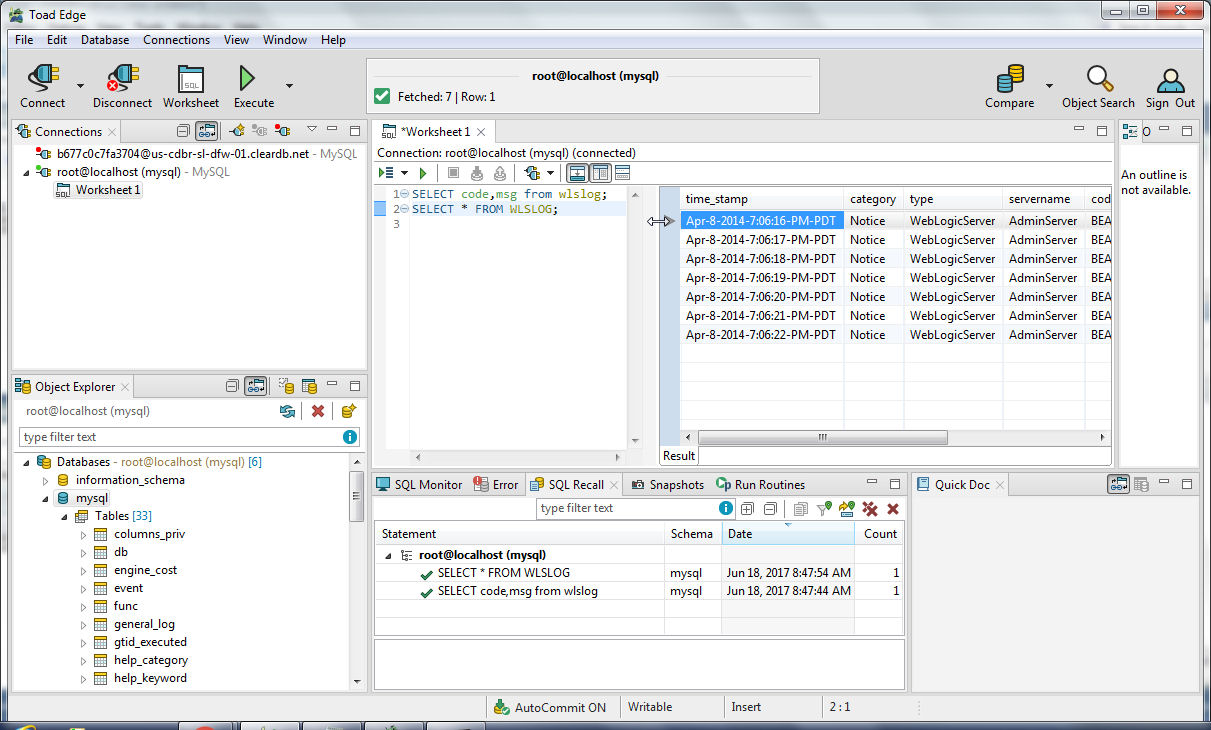Click the create new database icon
Image resolution: width=1211 pixels, height=730 pixels.
349,411
